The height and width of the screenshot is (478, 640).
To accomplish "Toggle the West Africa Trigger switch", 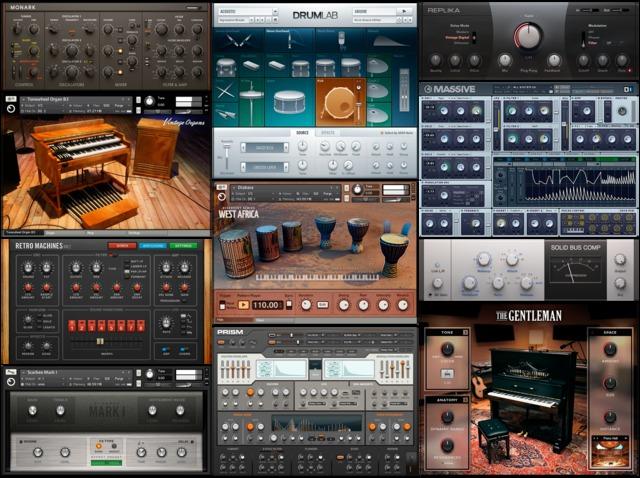I will 222,305.
